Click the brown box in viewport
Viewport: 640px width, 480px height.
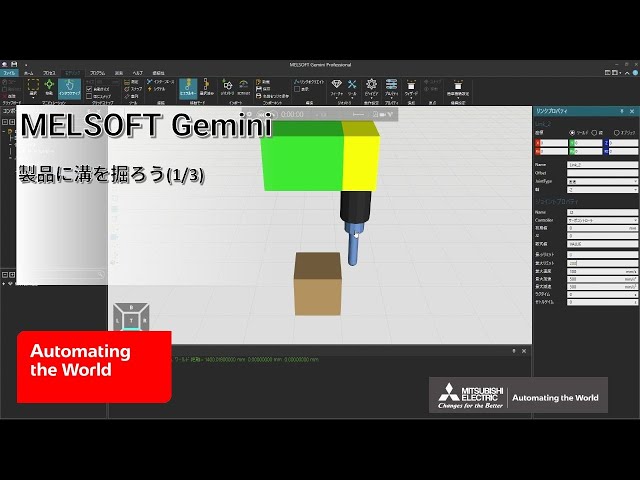click(318, 286)
